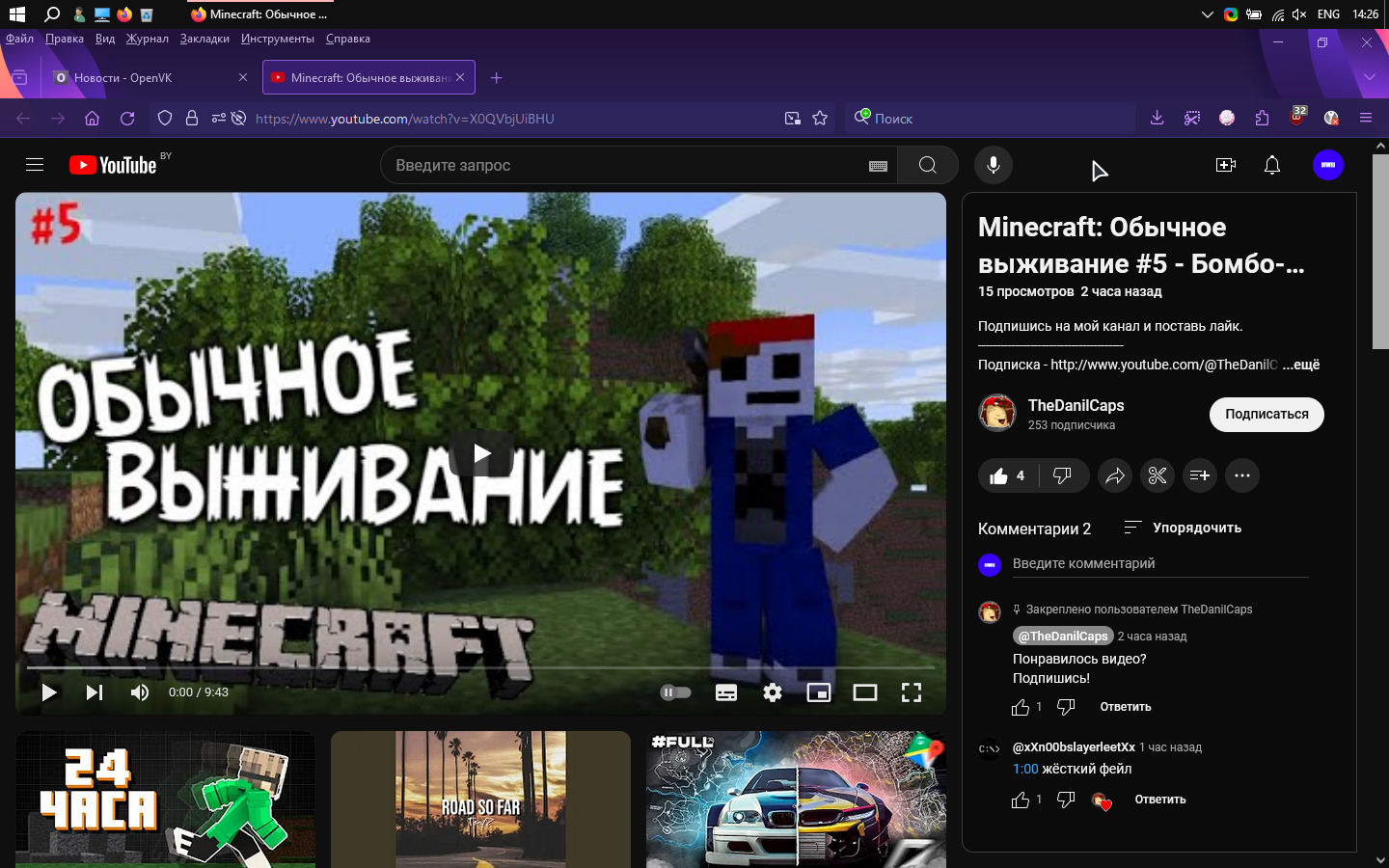List all tabs with the chevron
The width and height of the screenshot is (1389, 868).
point(1370,77)
